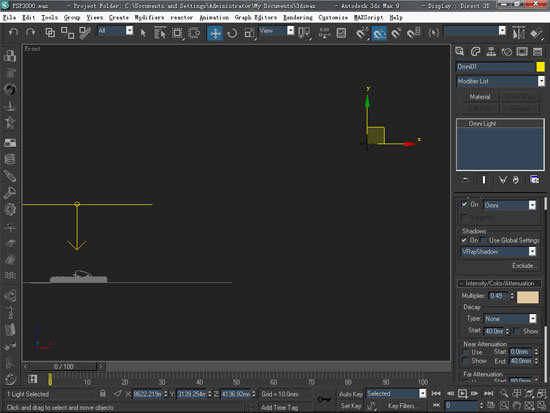
Task: Open the Customize menu
Action: click(x=333, y=17)
